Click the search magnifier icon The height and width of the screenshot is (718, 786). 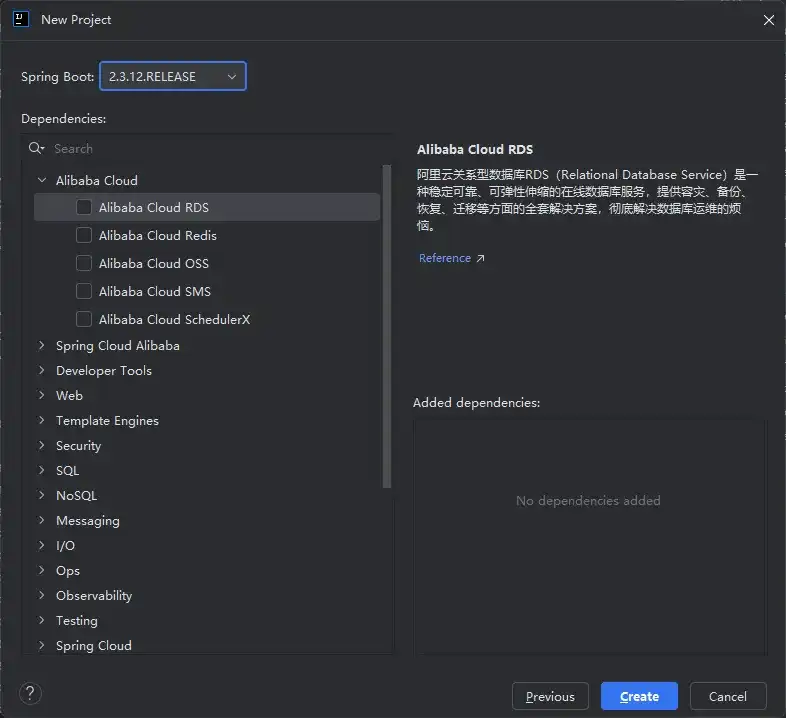point(37,148)
